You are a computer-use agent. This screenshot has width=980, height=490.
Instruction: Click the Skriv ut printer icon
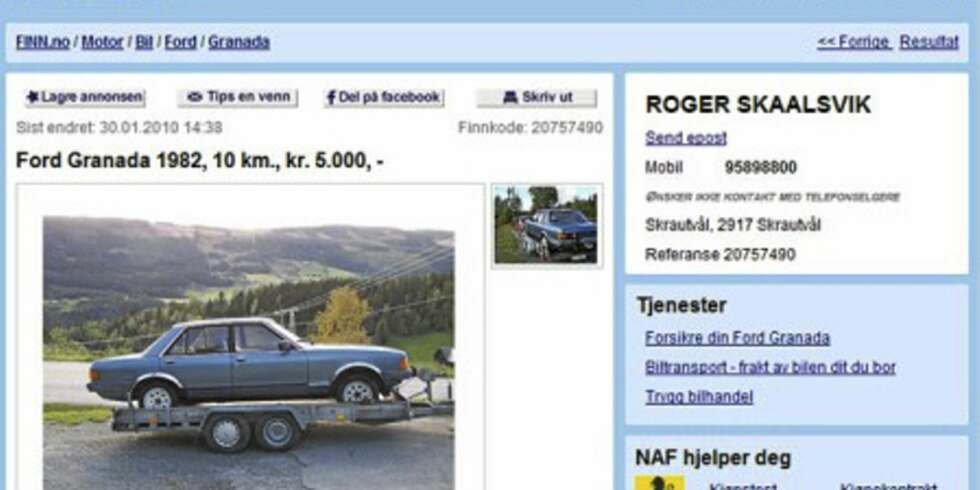[x=510, y=98]
